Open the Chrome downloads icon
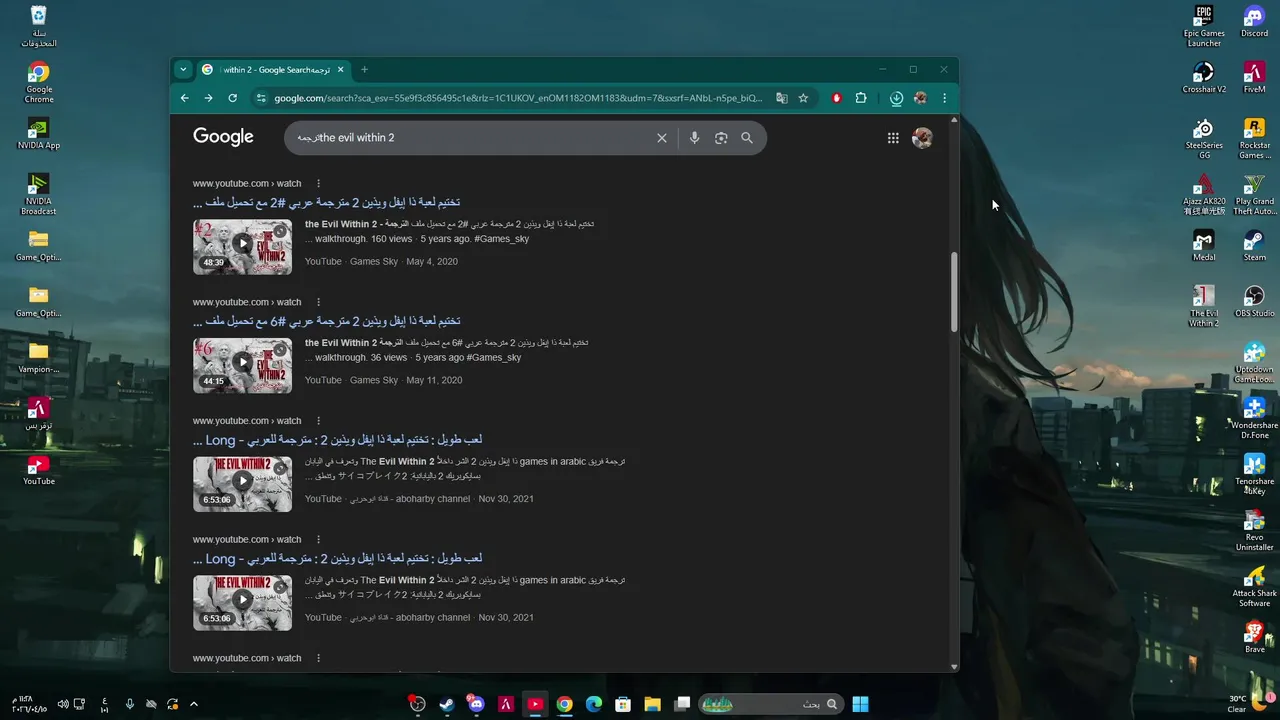Viewport: 1280px width, 720px height. pyautogui.click(x=896, y=98)
